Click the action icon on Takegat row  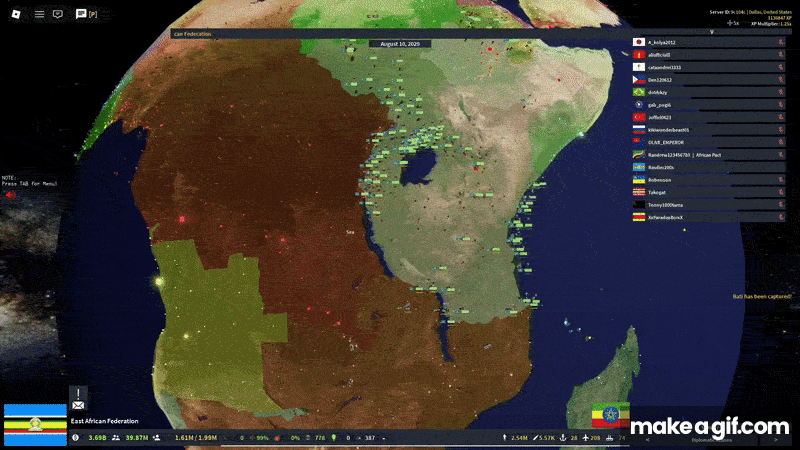coord(781,192)
